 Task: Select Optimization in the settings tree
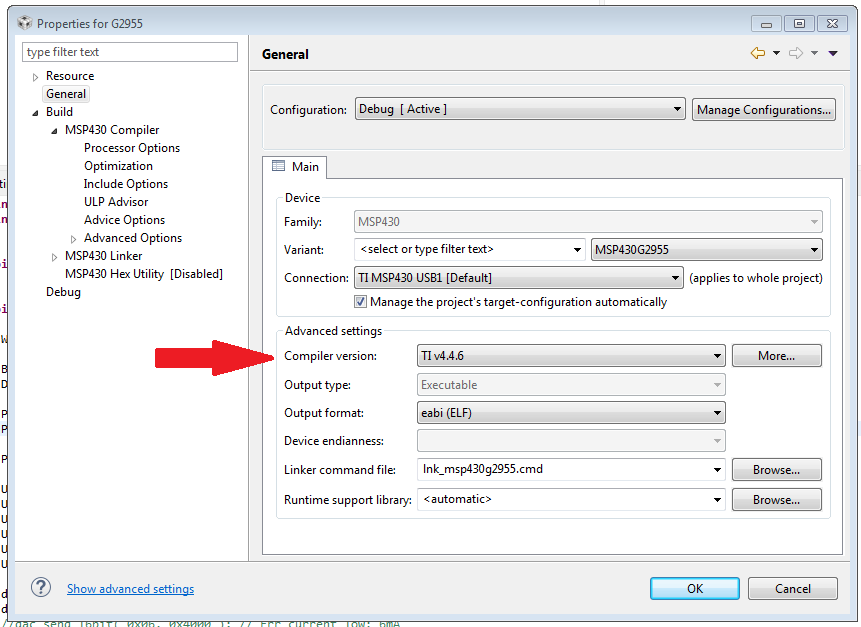click(x=119, y=165)
